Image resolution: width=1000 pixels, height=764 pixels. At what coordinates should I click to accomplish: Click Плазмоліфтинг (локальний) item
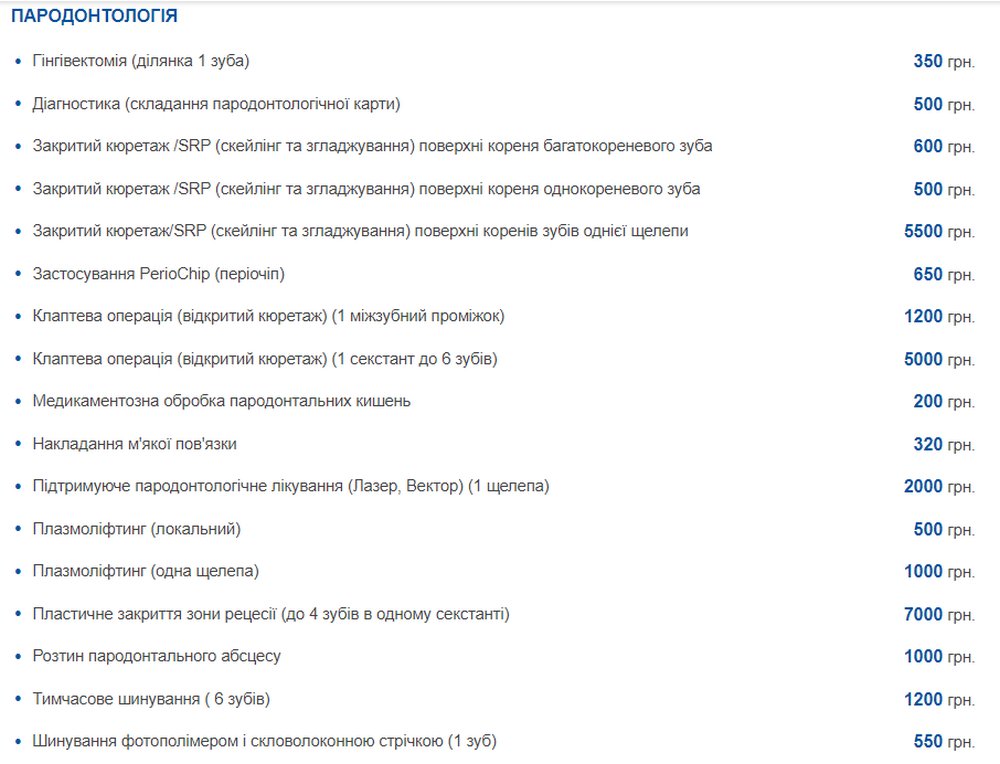coord(136,529)
